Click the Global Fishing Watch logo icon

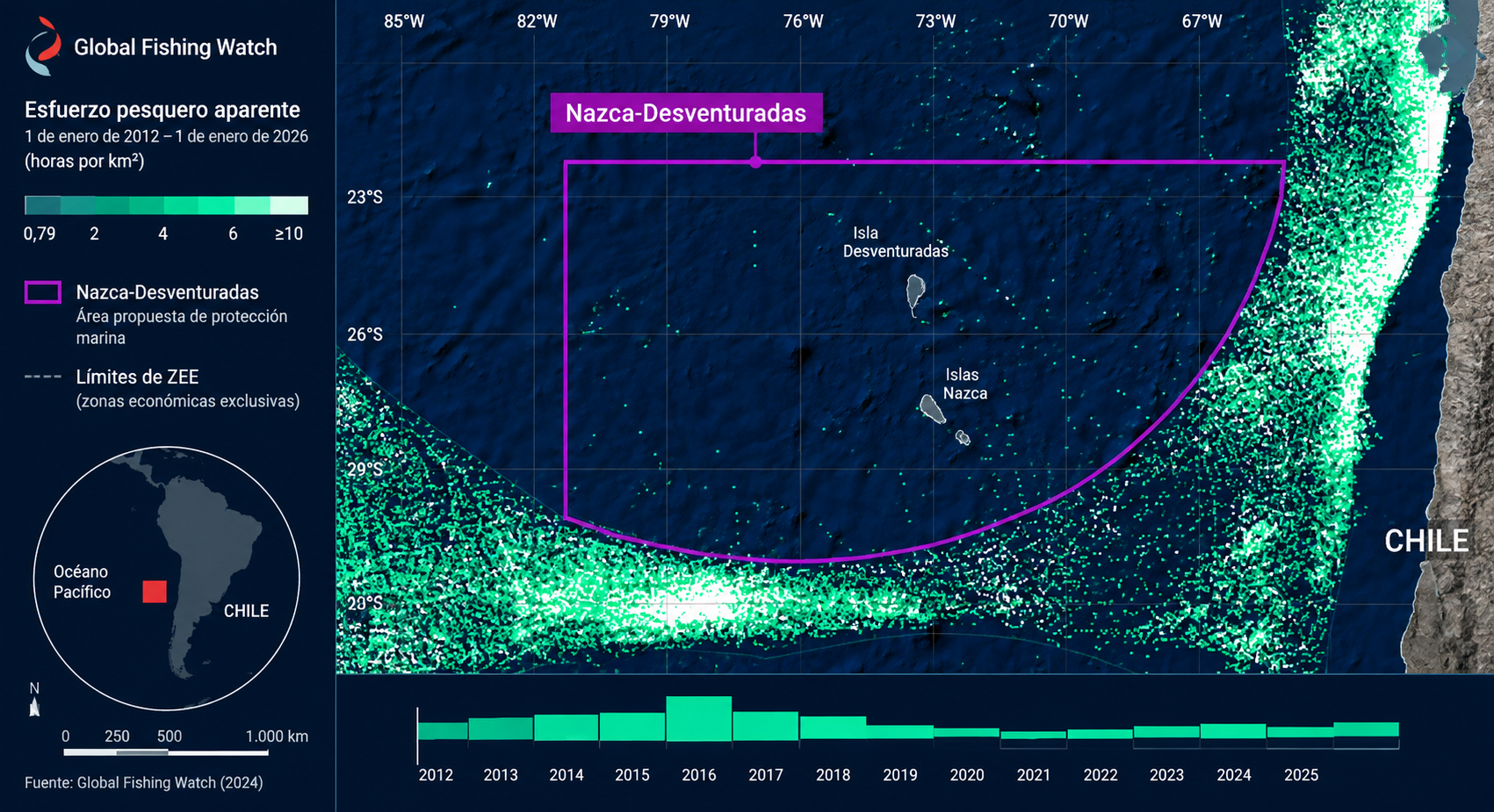coord(43,47)
